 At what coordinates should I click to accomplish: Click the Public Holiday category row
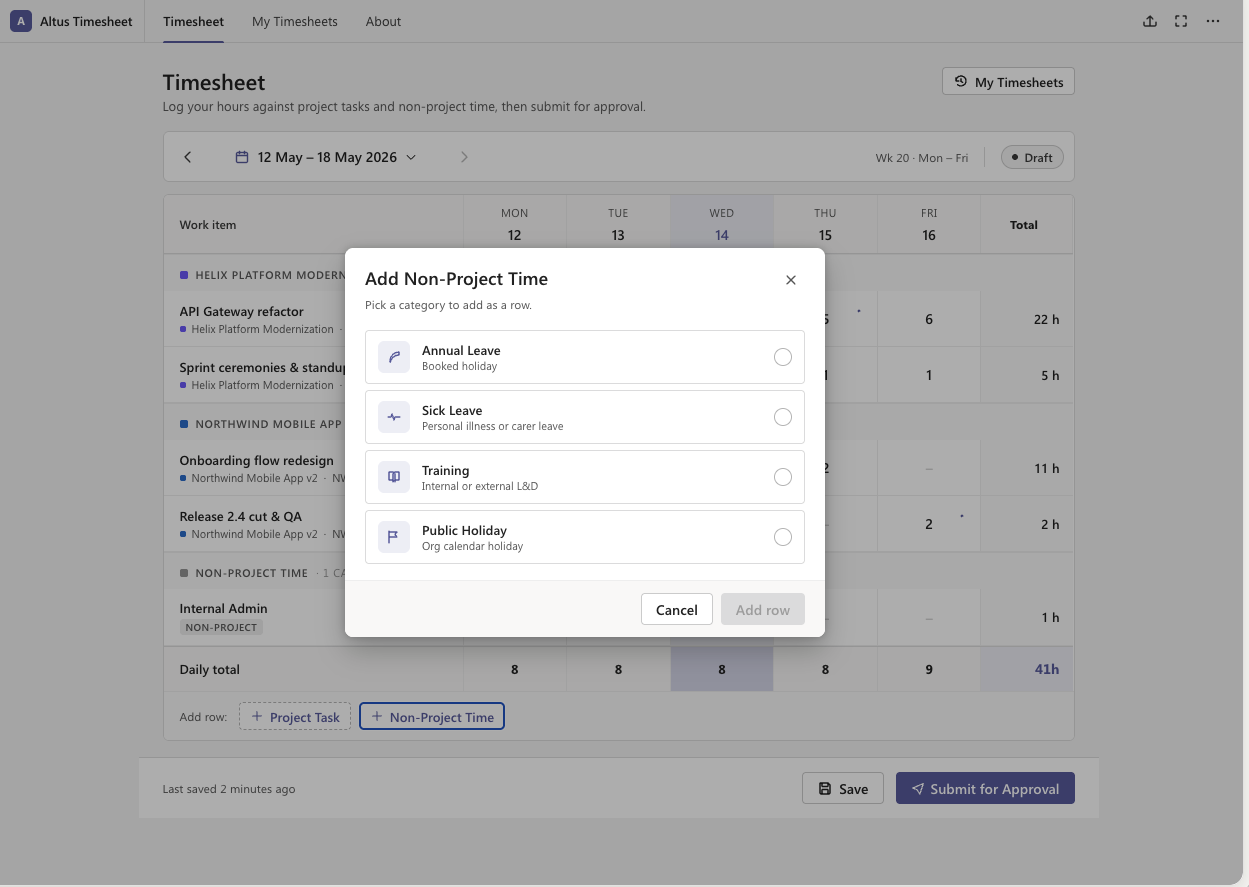pyautogui.click(x=585, y=537)
